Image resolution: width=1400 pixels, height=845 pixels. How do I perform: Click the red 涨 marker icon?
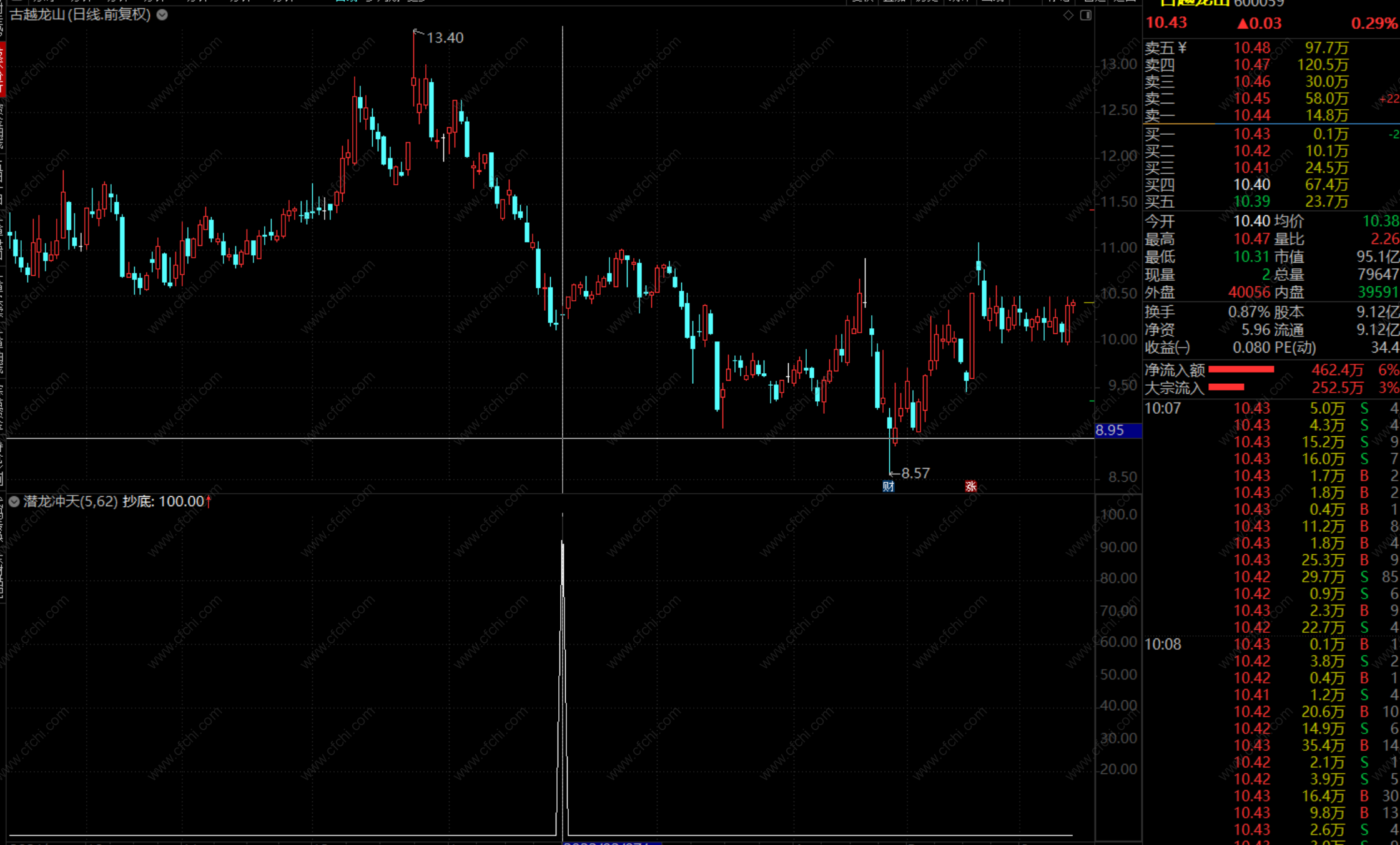pyautogui.click(x=970, y=486)
